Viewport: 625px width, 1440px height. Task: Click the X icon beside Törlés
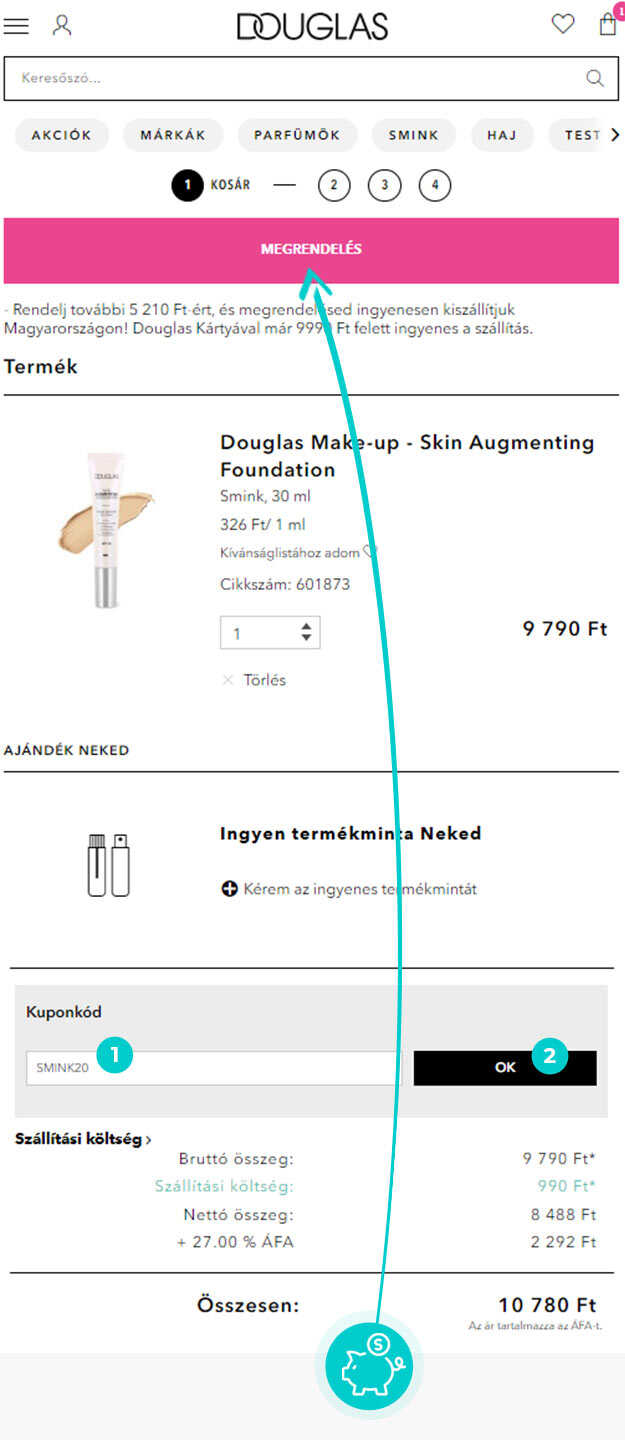click(x=228, y=680)
